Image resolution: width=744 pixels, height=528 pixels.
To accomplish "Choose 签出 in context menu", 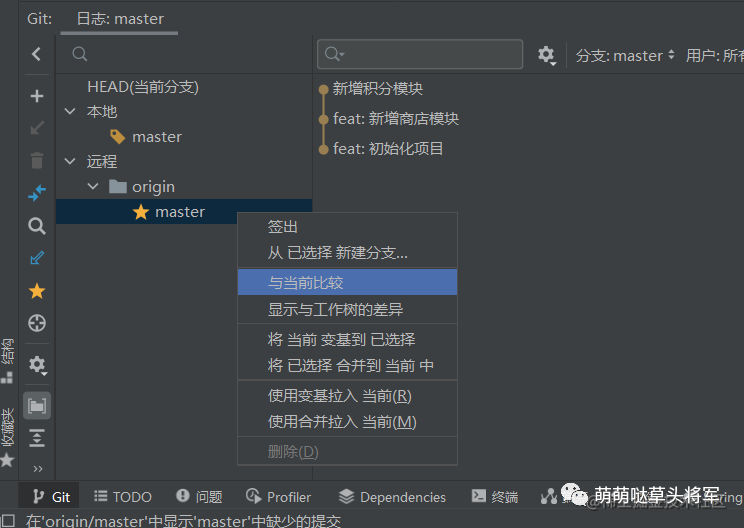I will (x=347, y=227).
